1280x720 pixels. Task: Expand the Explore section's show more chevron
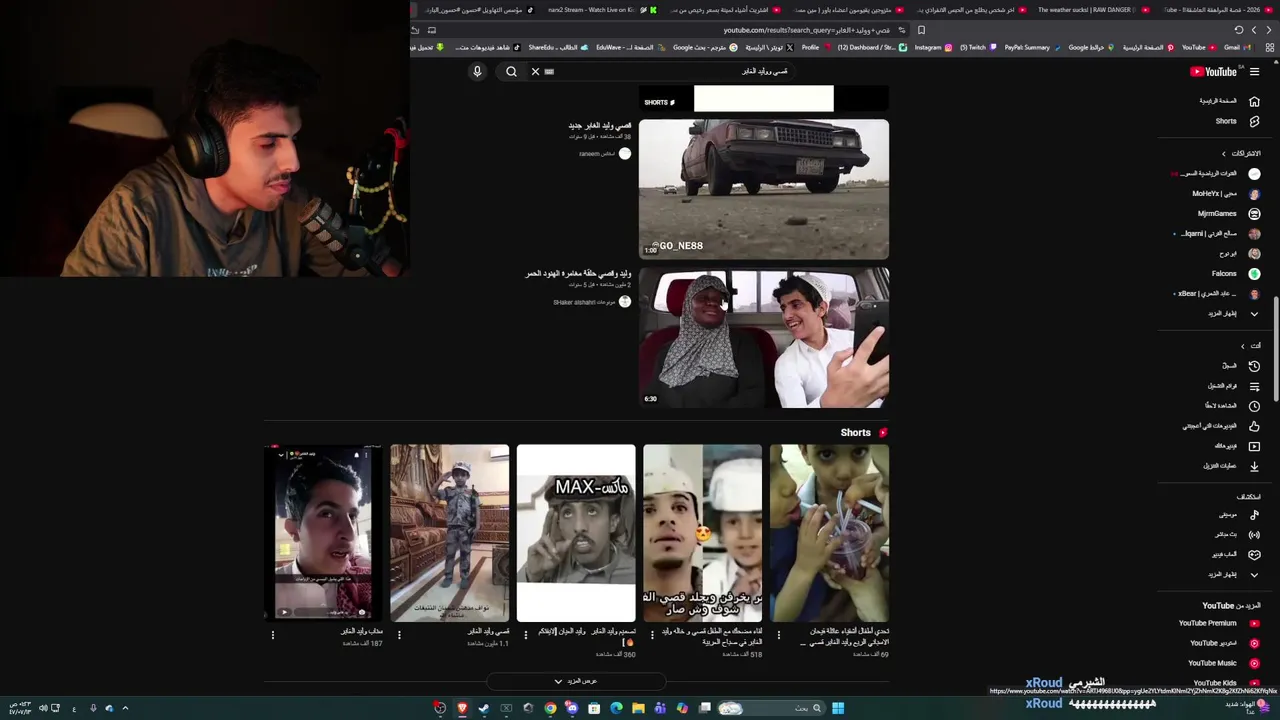tap(1254, 574)
